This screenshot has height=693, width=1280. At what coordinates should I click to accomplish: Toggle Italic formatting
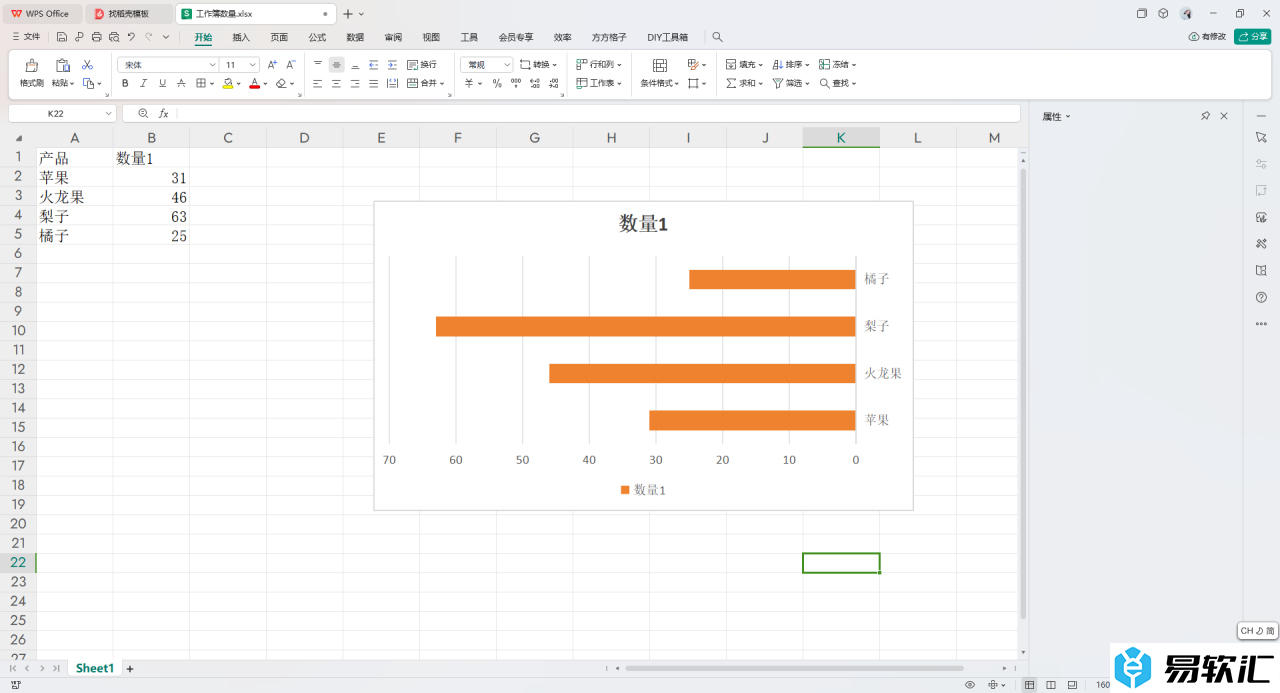pos(143,84)
